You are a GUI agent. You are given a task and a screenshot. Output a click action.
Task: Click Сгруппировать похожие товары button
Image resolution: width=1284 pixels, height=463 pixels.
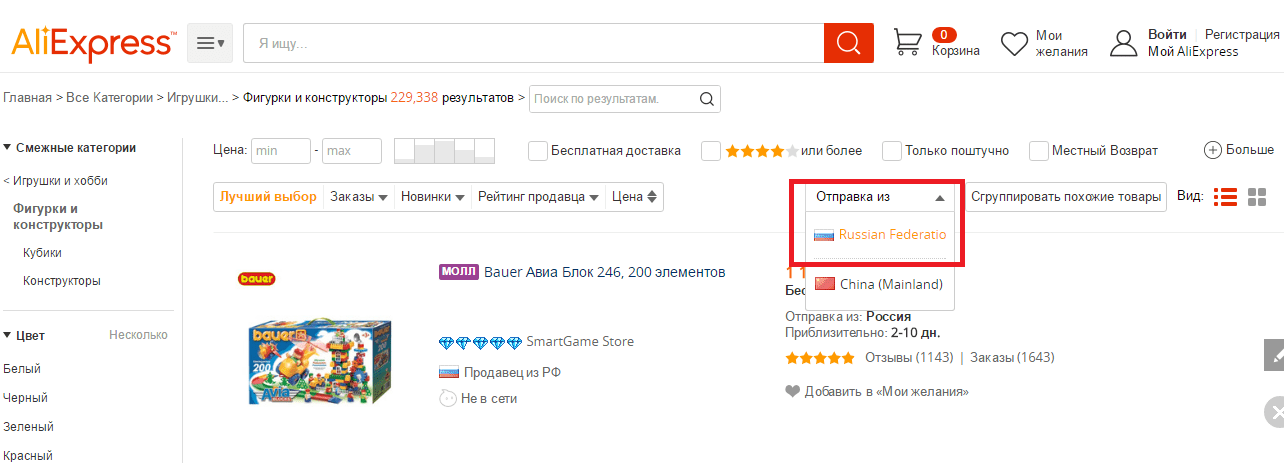click(1066, 197)
